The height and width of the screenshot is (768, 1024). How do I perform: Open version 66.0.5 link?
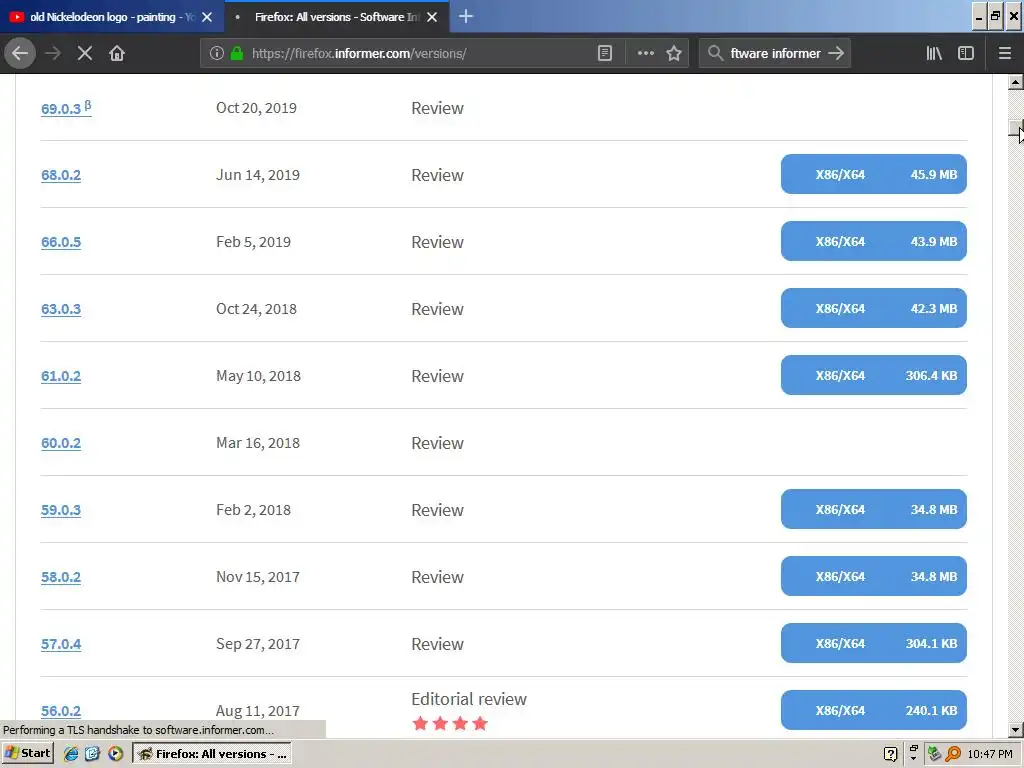click(x=61, y=242)
